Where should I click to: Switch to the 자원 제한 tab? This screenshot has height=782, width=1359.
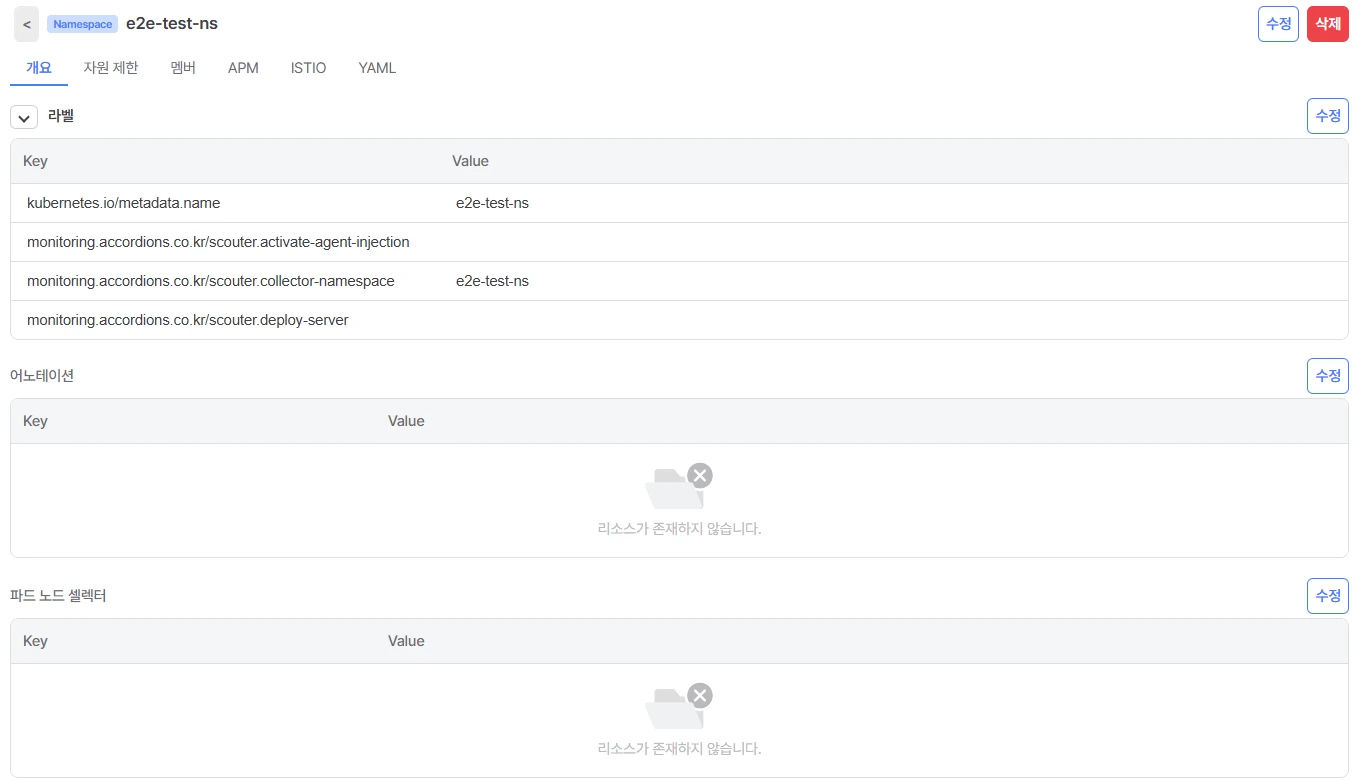111,68
